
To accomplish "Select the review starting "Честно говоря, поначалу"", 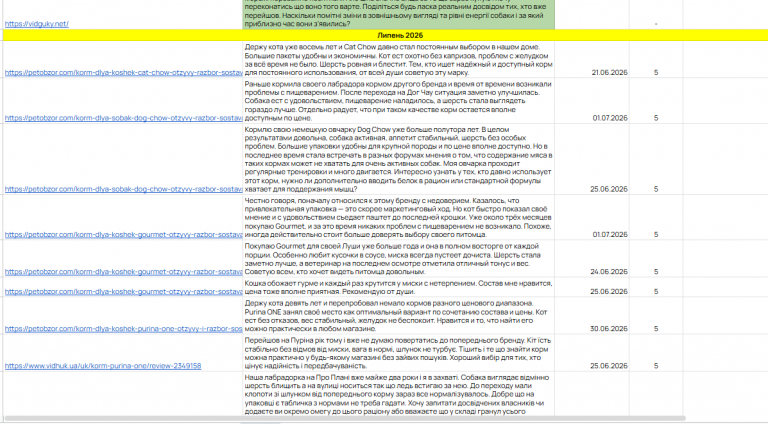I will coord(399,217).
